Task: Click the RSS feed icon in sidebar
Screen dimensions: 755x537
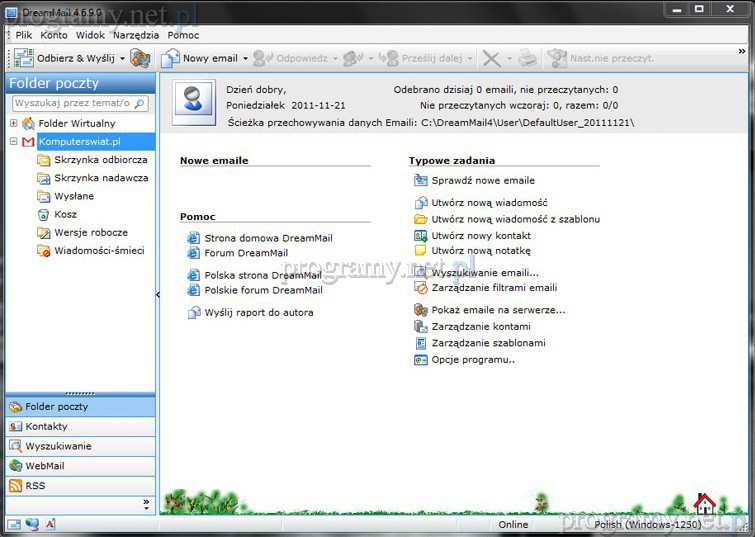Action: pos(15,486)
